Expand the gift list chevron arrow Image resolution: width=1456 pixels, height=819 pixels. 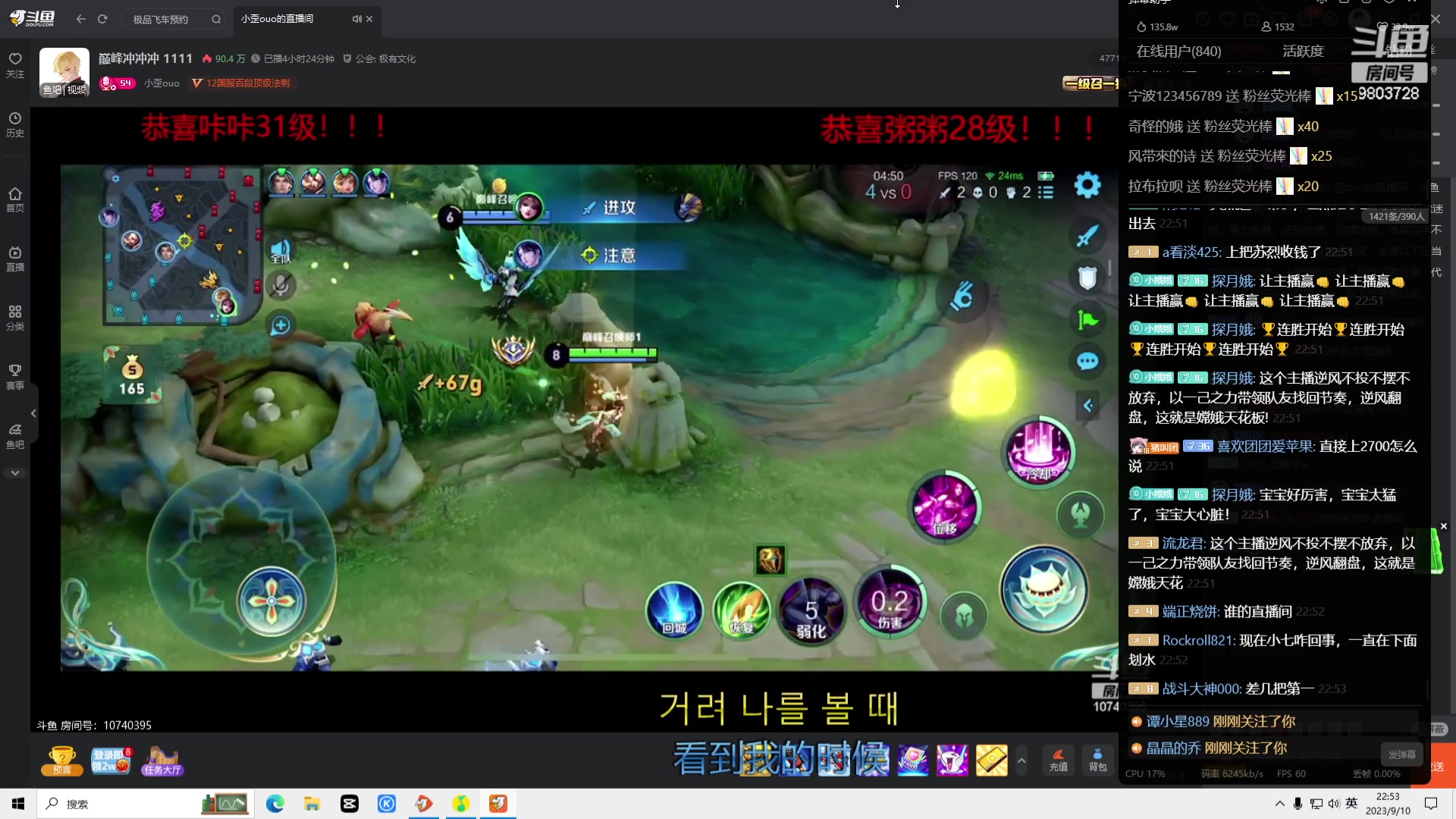[x=1021, y=760]
